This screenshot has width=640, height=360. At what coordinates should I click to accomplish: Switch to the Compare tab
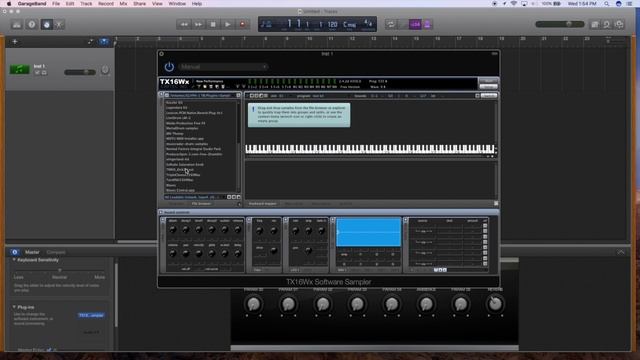(56, 252)
